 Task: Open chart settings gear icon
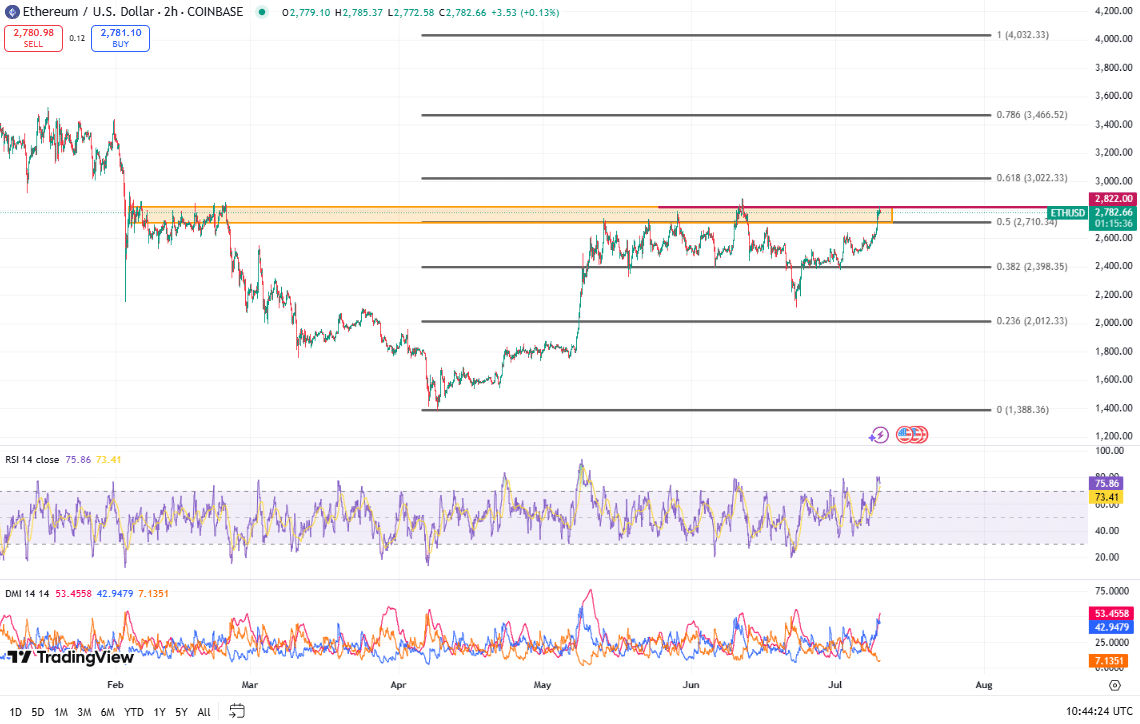pyautogui.click(x=1115, y=685)
